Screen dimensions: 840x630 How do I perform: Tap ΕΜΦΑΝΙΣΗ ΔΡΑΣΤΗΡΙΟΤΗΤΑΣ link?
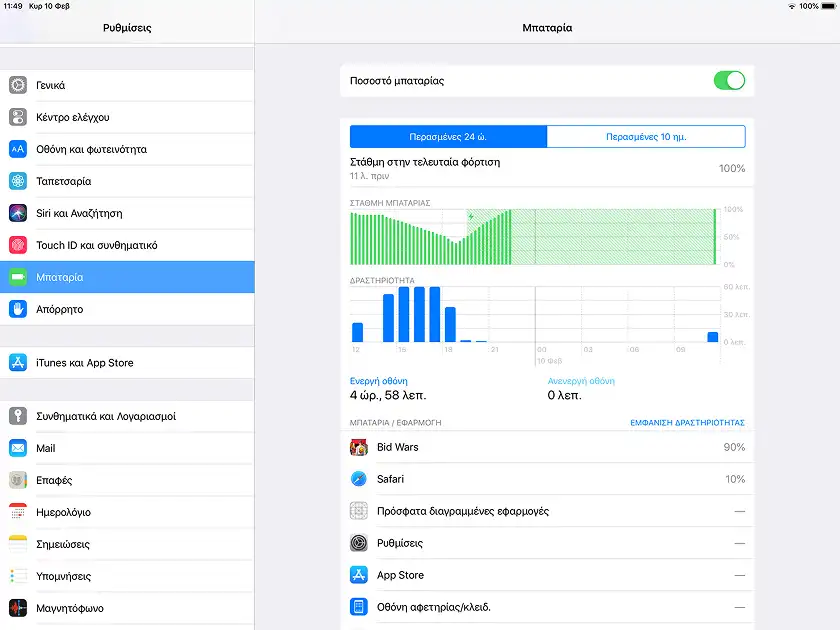686,423
